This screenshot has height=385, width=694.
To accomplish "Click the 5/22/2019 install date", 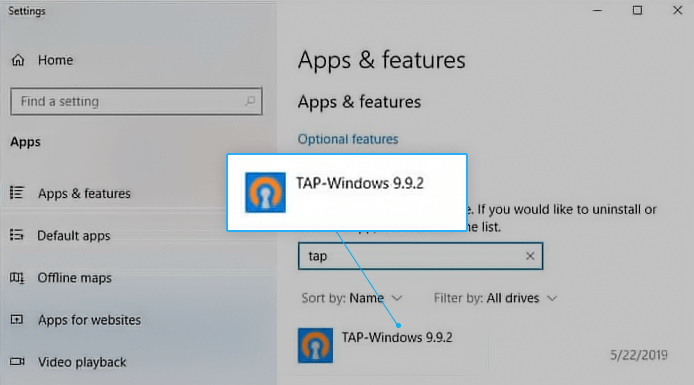I will click(639, 355).
